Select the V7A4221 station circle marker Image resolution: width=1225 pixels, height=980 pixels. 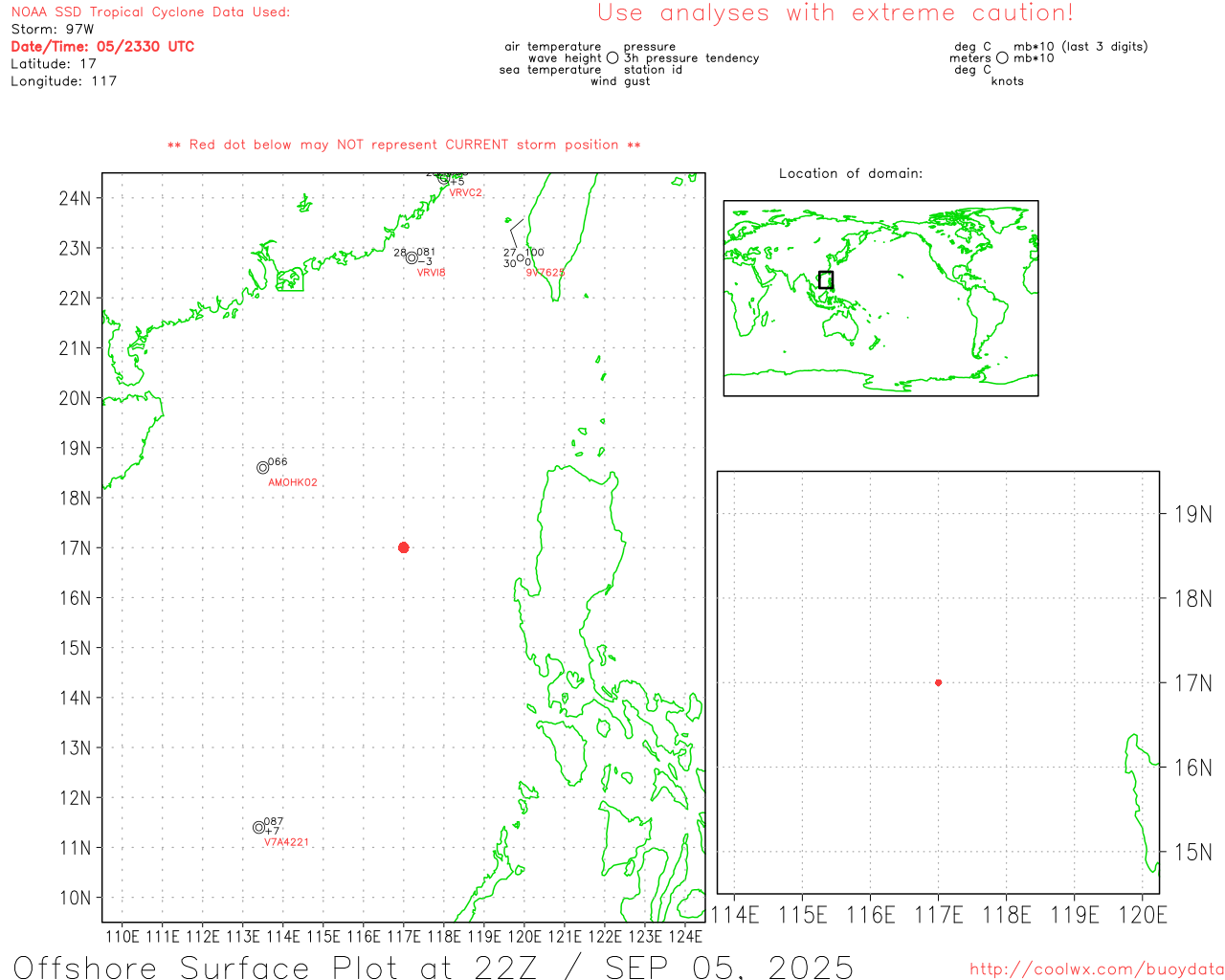(x=258, y=827)
